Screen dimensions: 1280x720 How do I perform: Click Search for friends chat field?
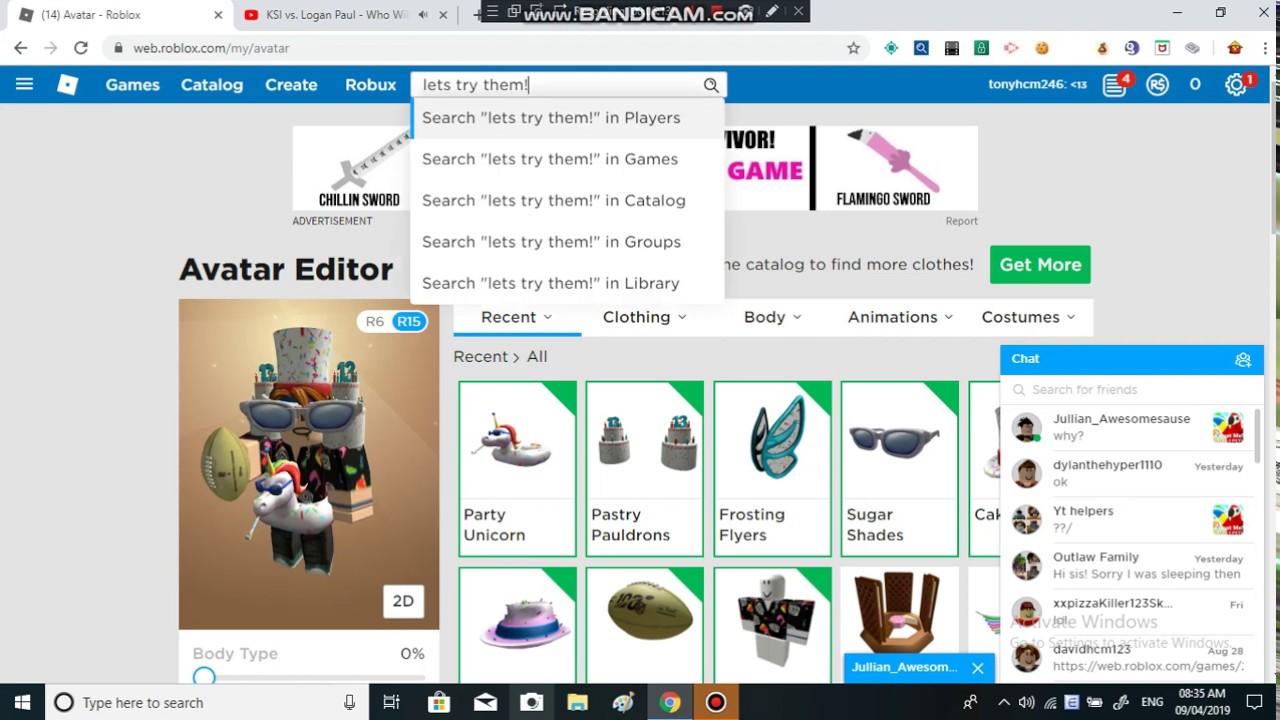coord(1130,390)
